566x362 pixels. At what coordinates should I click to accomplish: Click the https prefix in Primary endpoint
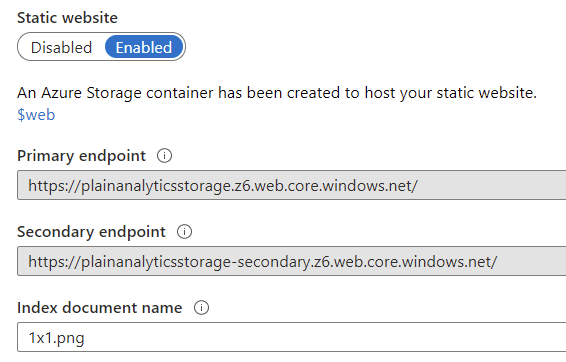[x=47, y=186]
